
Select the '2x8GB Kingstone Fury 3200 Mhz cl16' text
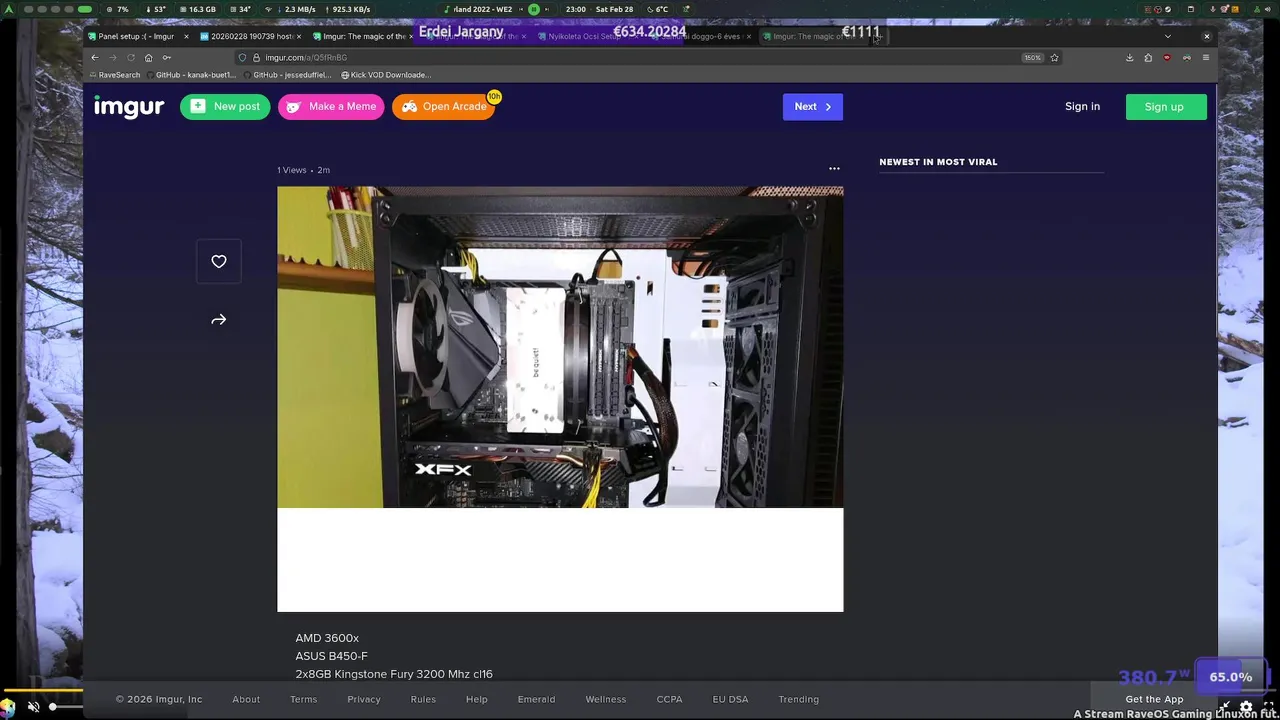(394, 674)
